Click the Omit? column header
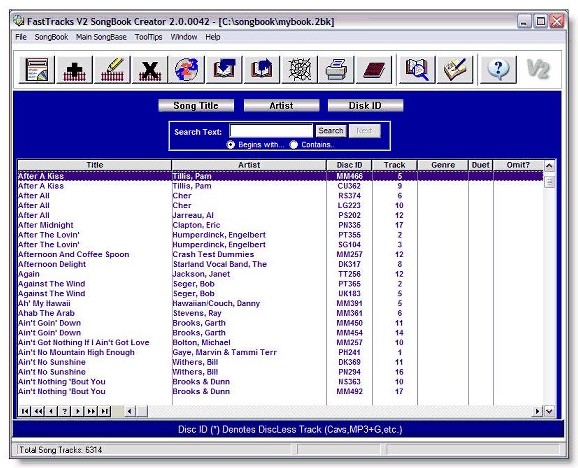Viewport: 578px width, 468px height. point(518,165)
